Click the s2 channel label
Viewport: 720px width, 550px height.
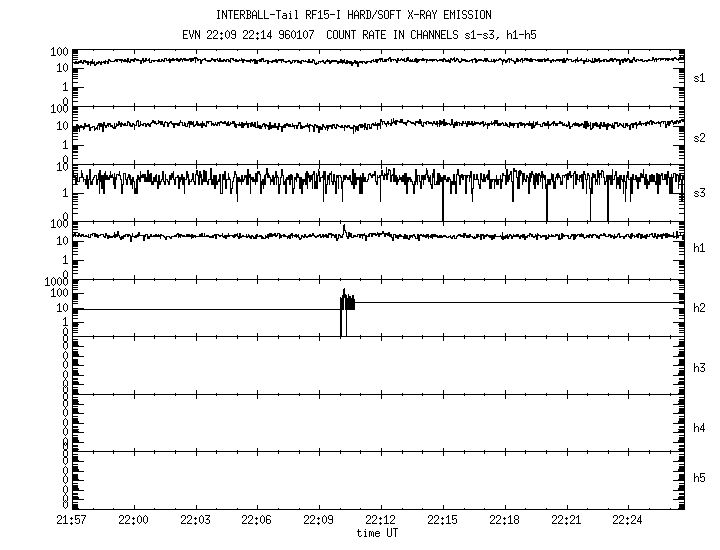(x=700, y=137)
